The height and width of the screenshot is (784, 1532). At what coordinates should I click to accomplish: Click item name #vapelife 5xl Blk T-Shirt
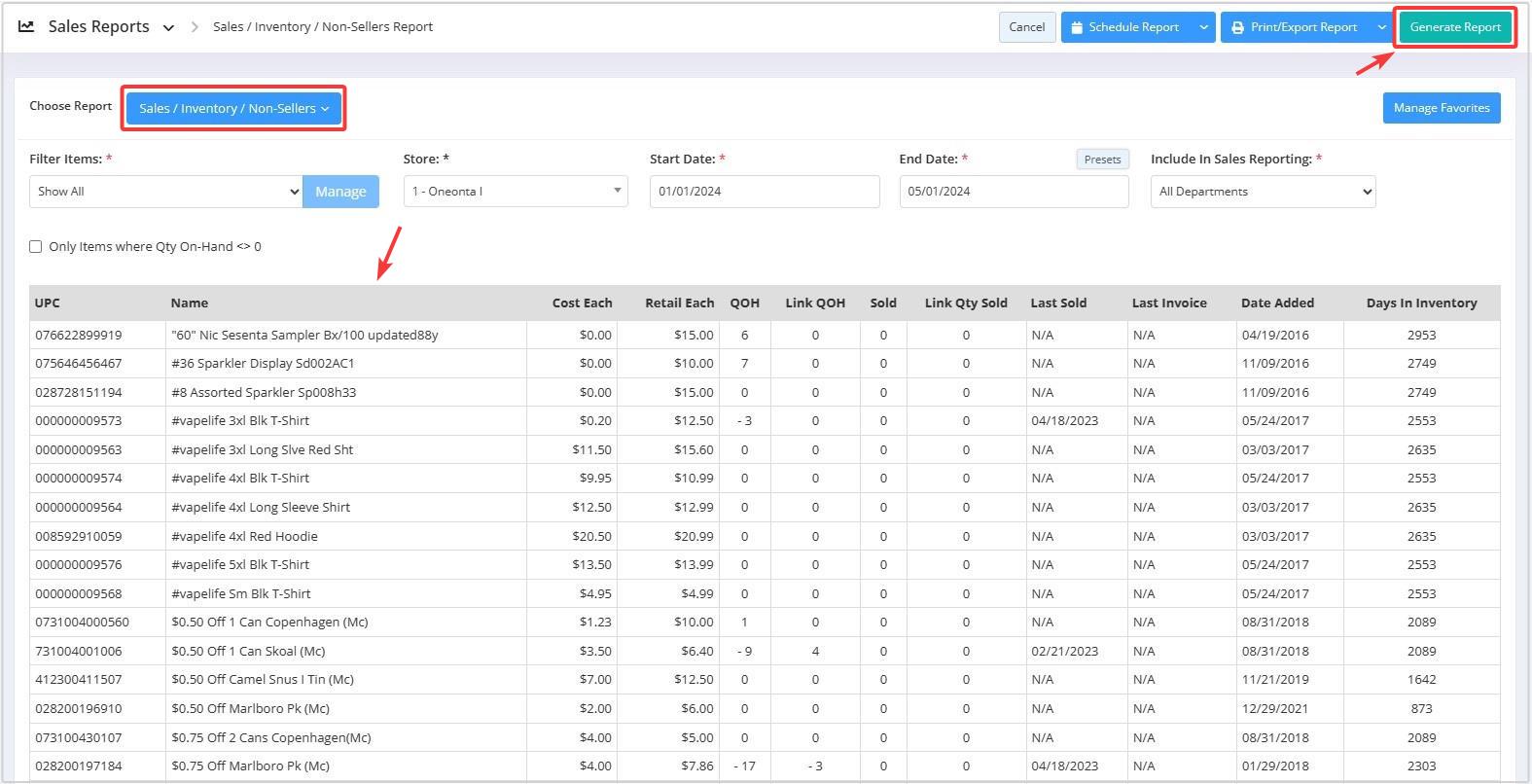pyautogui.click(x=240, y=565)
